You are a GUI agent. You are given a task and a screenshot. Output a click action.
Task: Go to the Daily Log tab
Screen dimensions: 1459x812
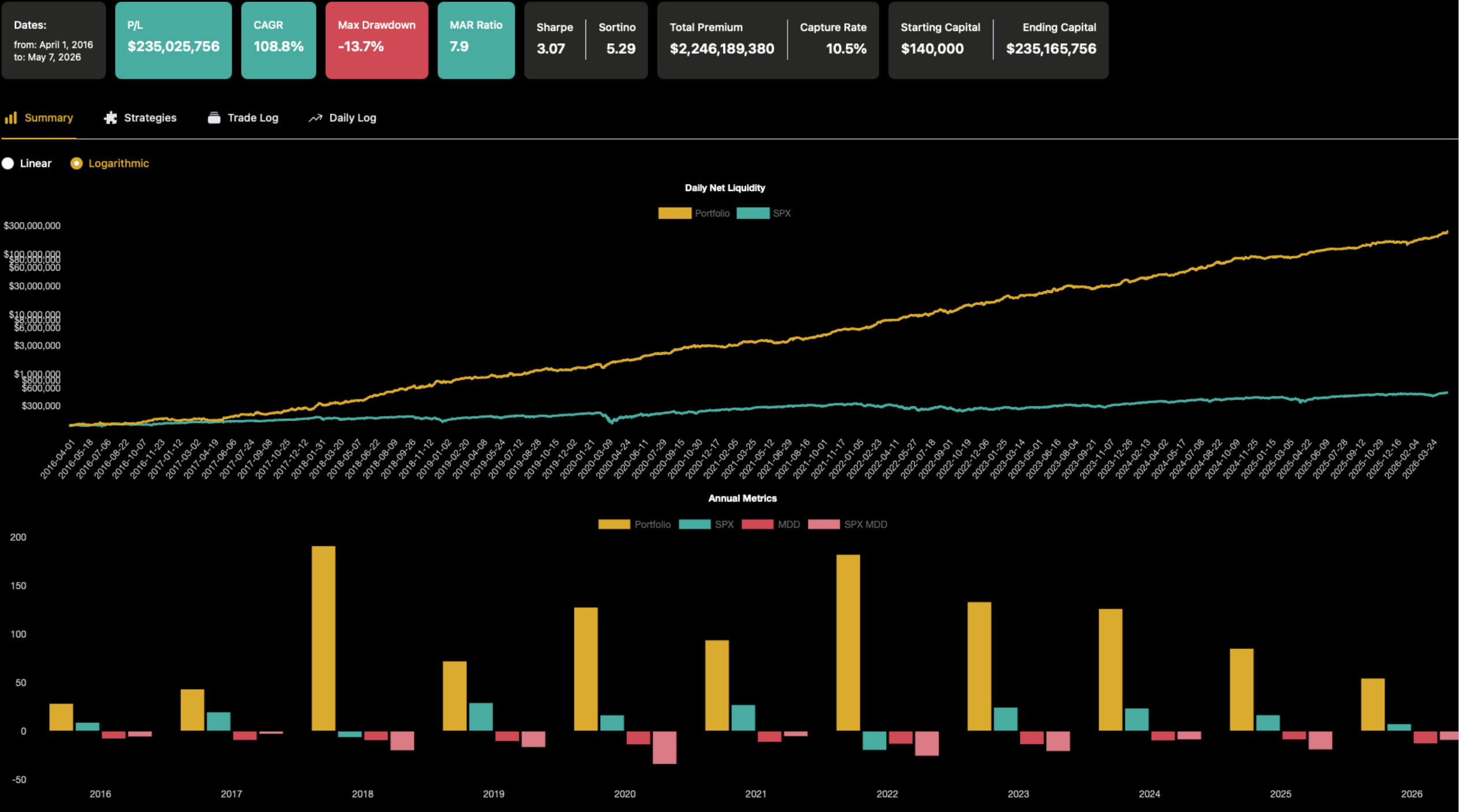coord(342,118)
